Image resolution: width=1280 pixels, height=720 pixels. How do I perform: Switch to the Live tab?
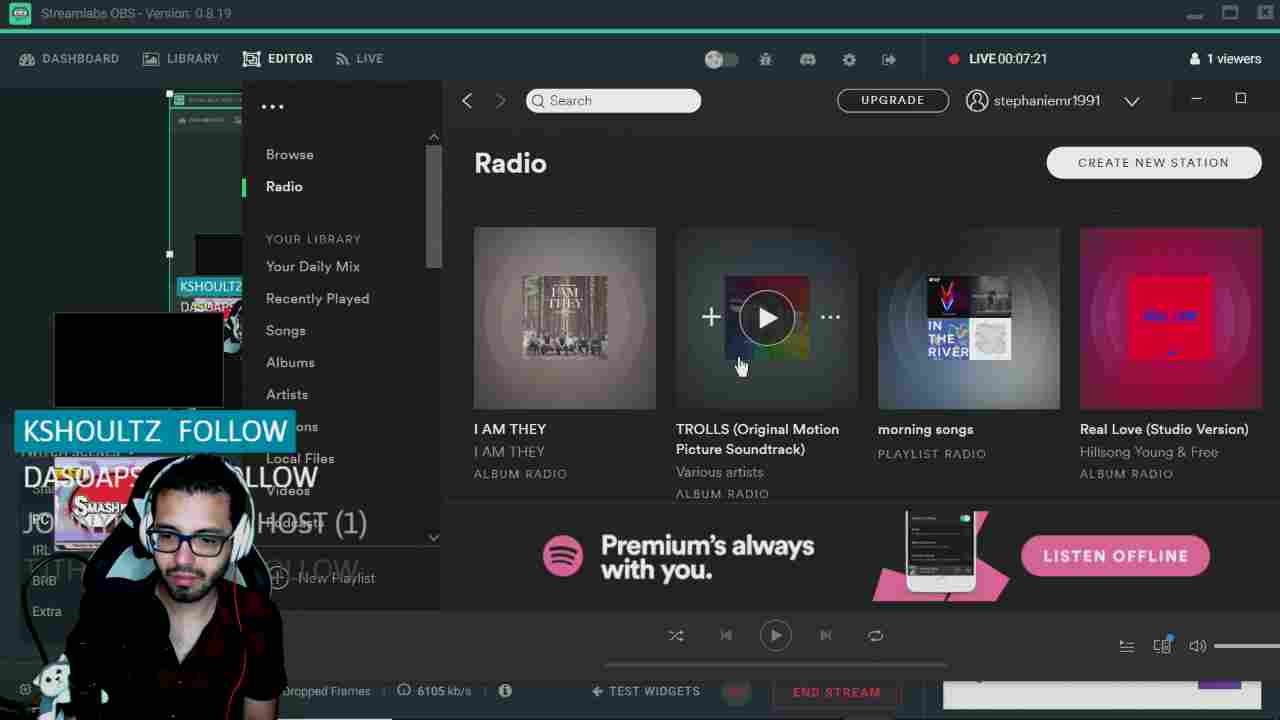(359, 59)
